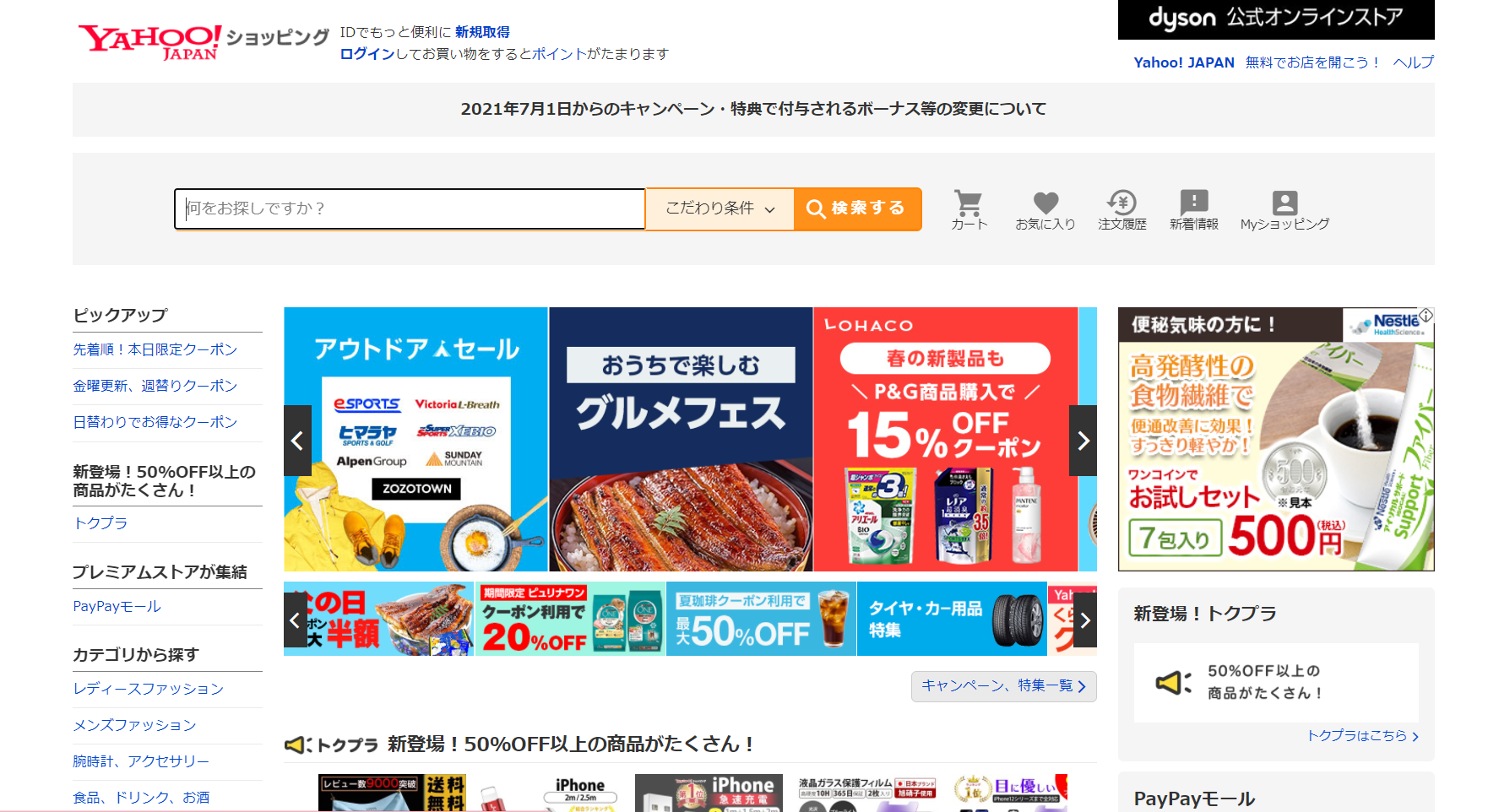Screen dimensions: 1499x812
Task: Click the ad info icon on Nestle banner
Action: pyautogui.click(x=1426, y=315)
